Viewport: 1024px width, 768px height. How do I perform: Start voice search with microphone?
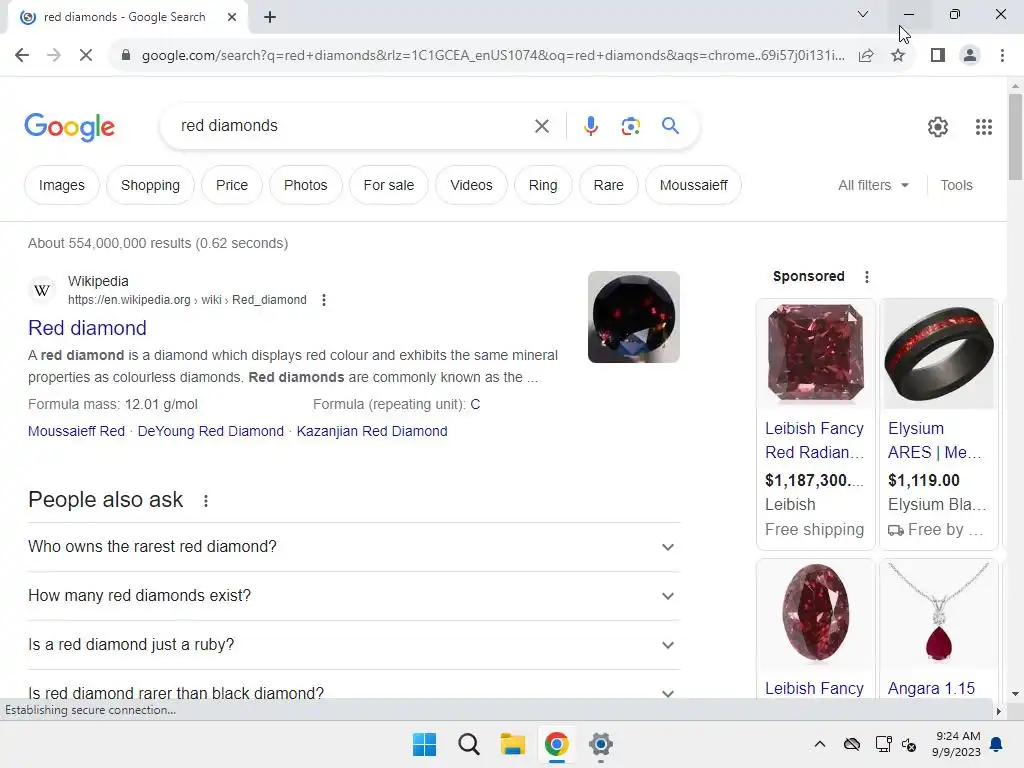click(x=590, y=126)
